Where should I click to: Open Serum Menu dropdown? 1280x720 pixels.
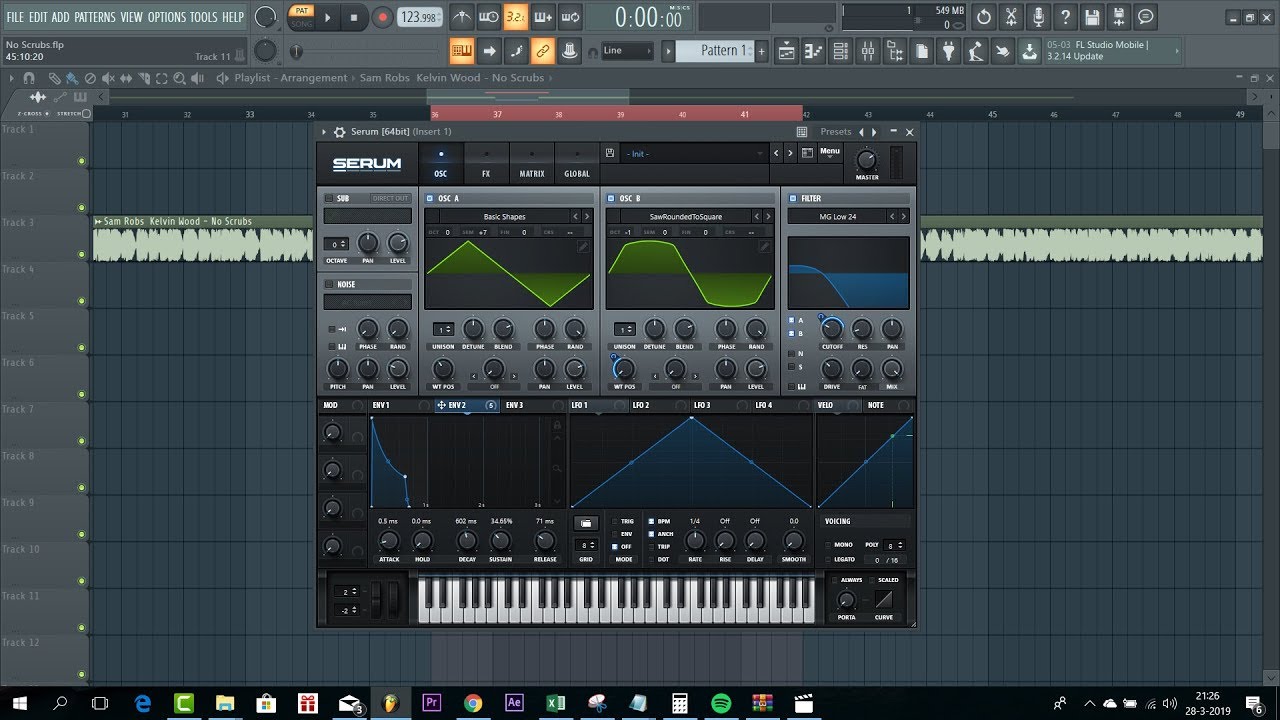[830, 152]
